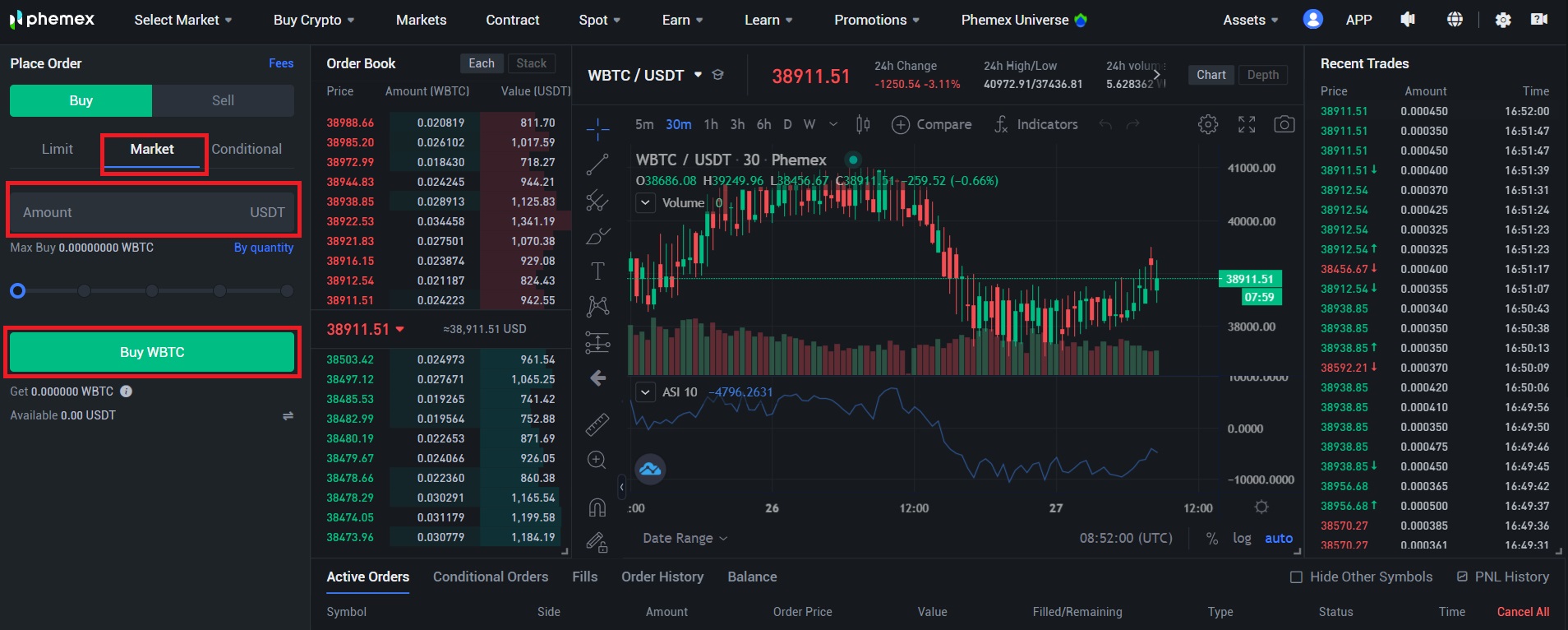
Task: Select the pitchfork drawing tool
Action: (597, 201)
